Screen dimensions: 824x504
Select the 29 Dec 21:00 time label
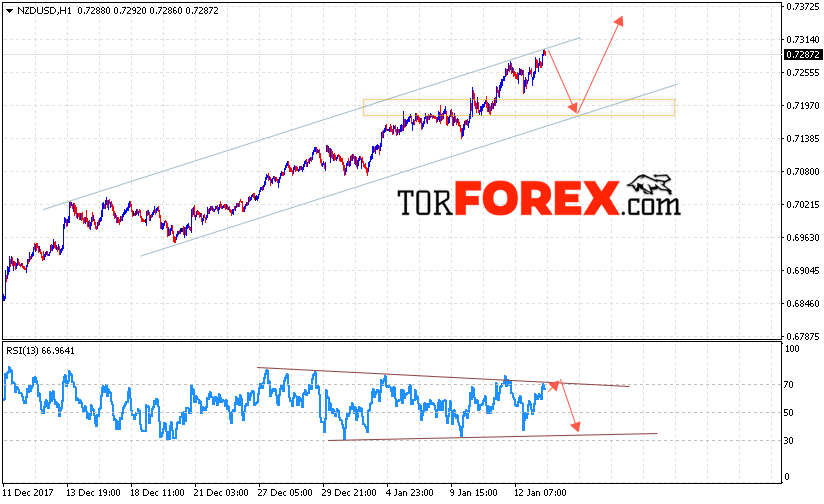(349, 493)
